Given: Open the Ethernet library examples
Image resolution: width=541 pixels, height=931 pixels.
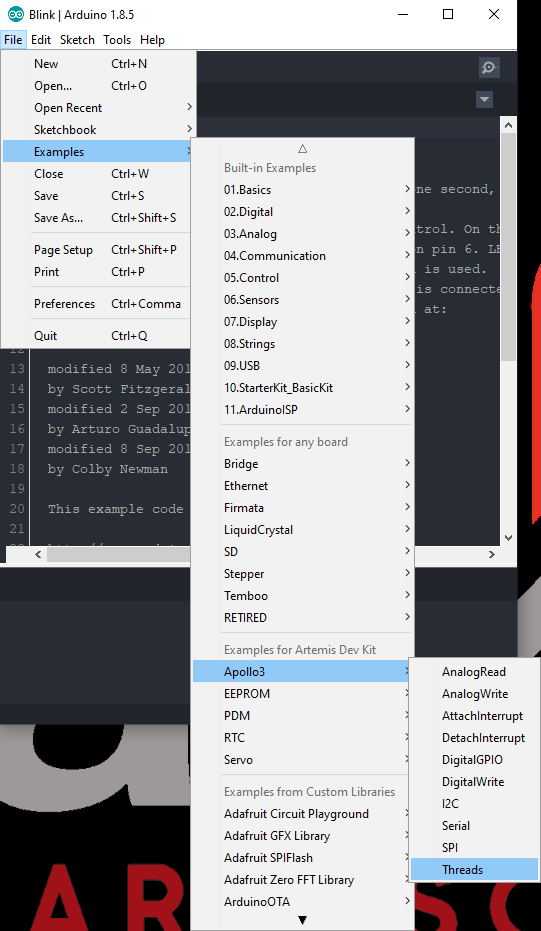Looking at the screenshot, I should coord(302,486).
